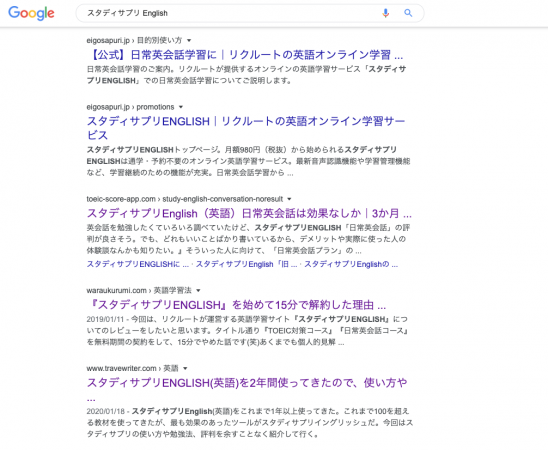
Task: Open dropdown arrow beside waraukurumi.com 英語学習法
Action: tap(198, 291)
